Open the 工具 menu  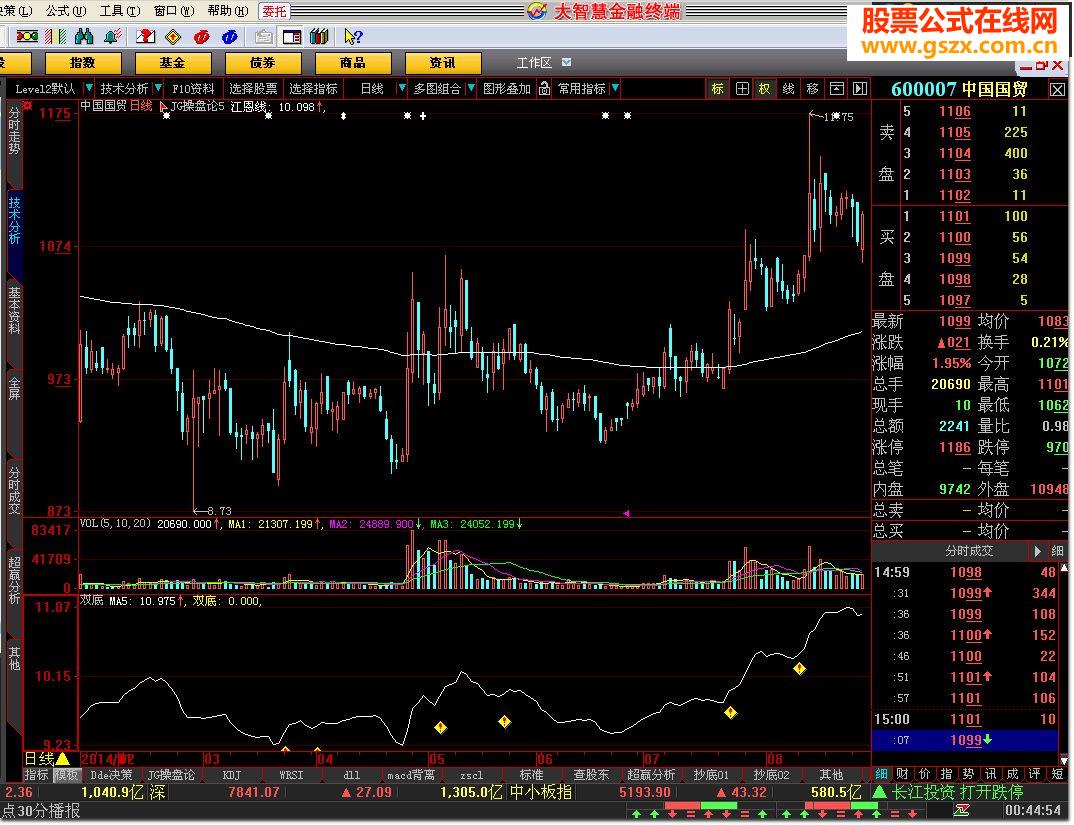click(120, 11)
